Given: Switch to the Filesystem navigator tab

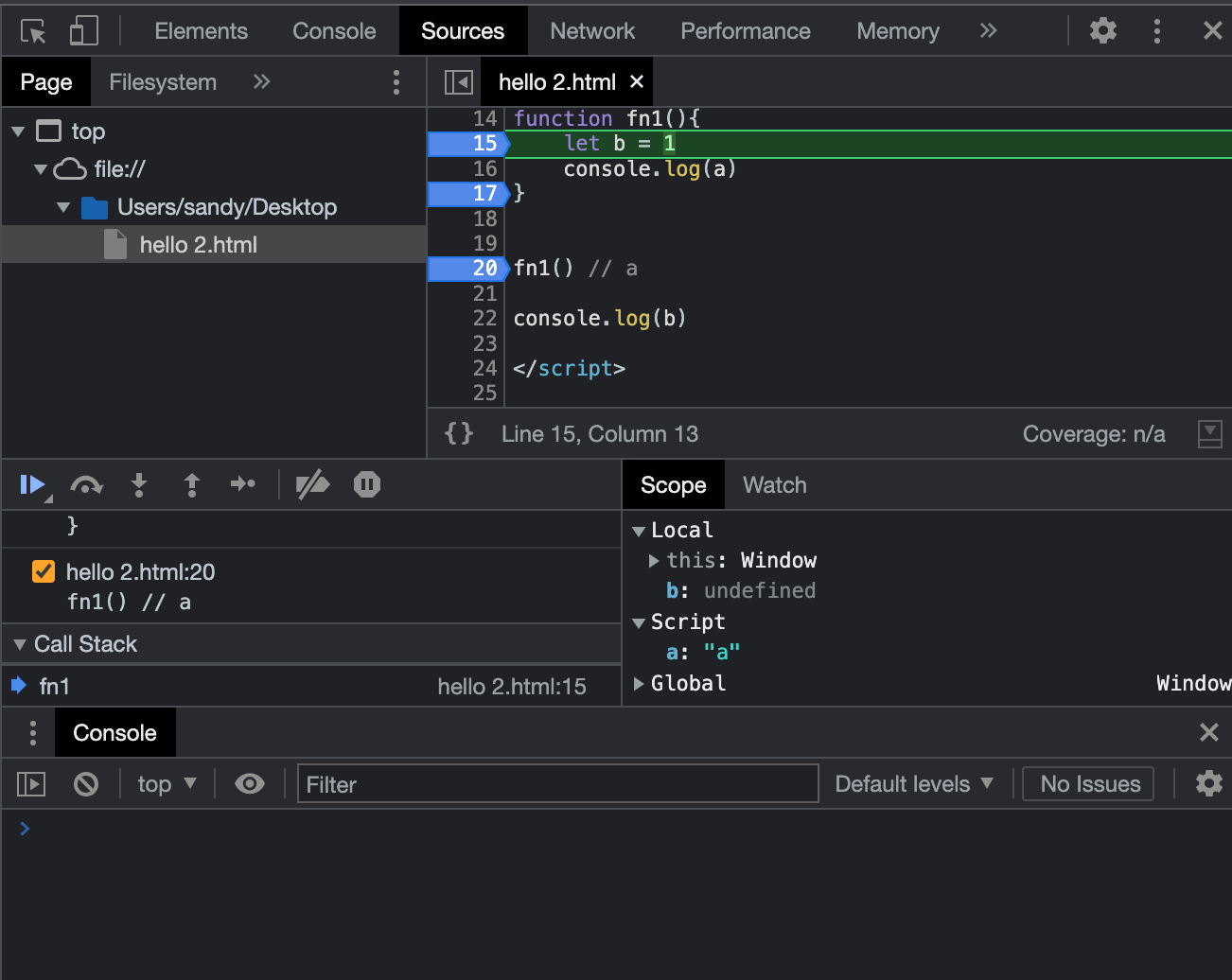Looking at the screenshot, I should [163, 82].
